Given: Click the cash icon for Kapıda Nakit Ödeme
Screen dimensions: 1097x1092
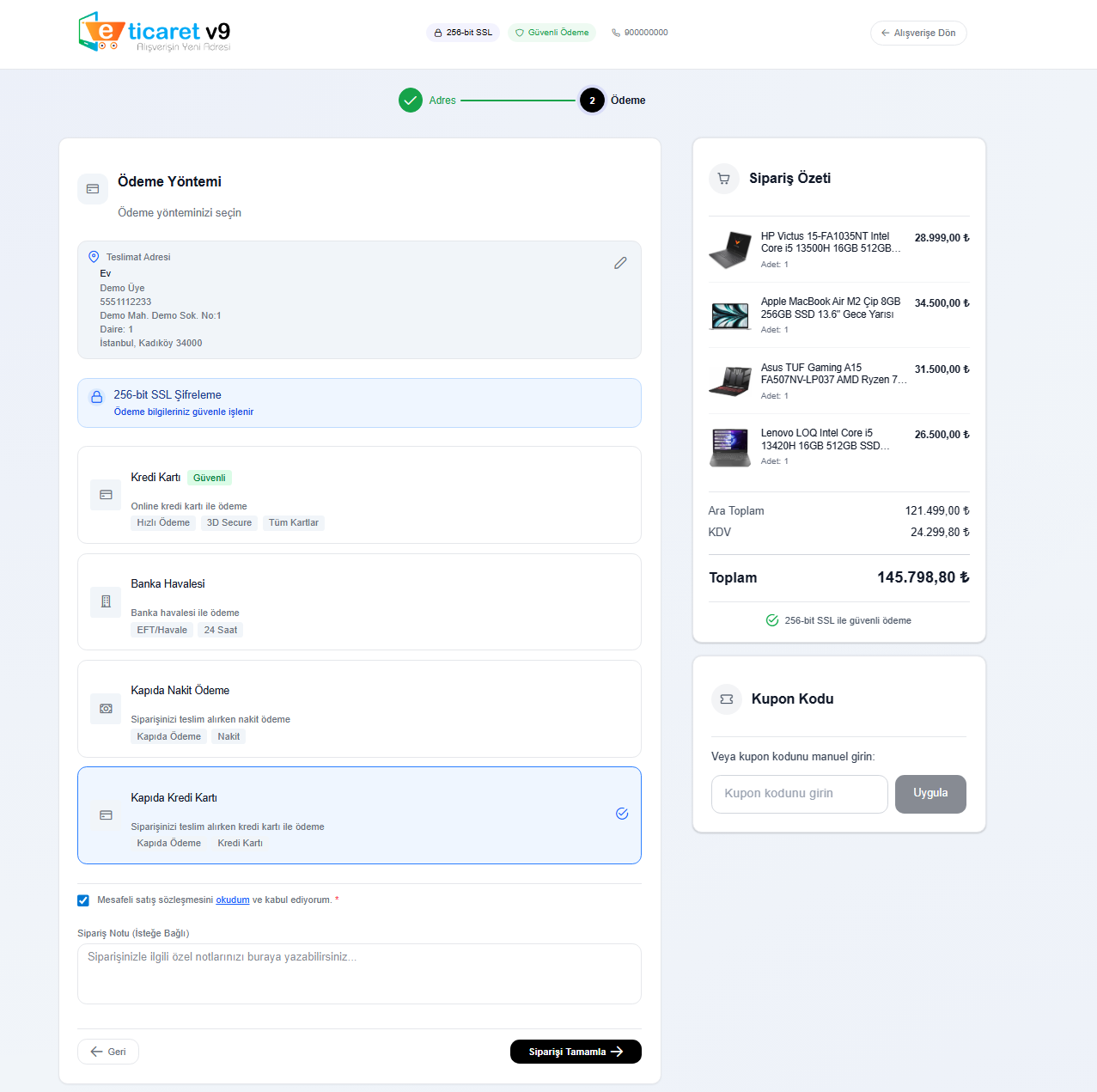Looking at the screenshot, I should click(x=106, y=709).
